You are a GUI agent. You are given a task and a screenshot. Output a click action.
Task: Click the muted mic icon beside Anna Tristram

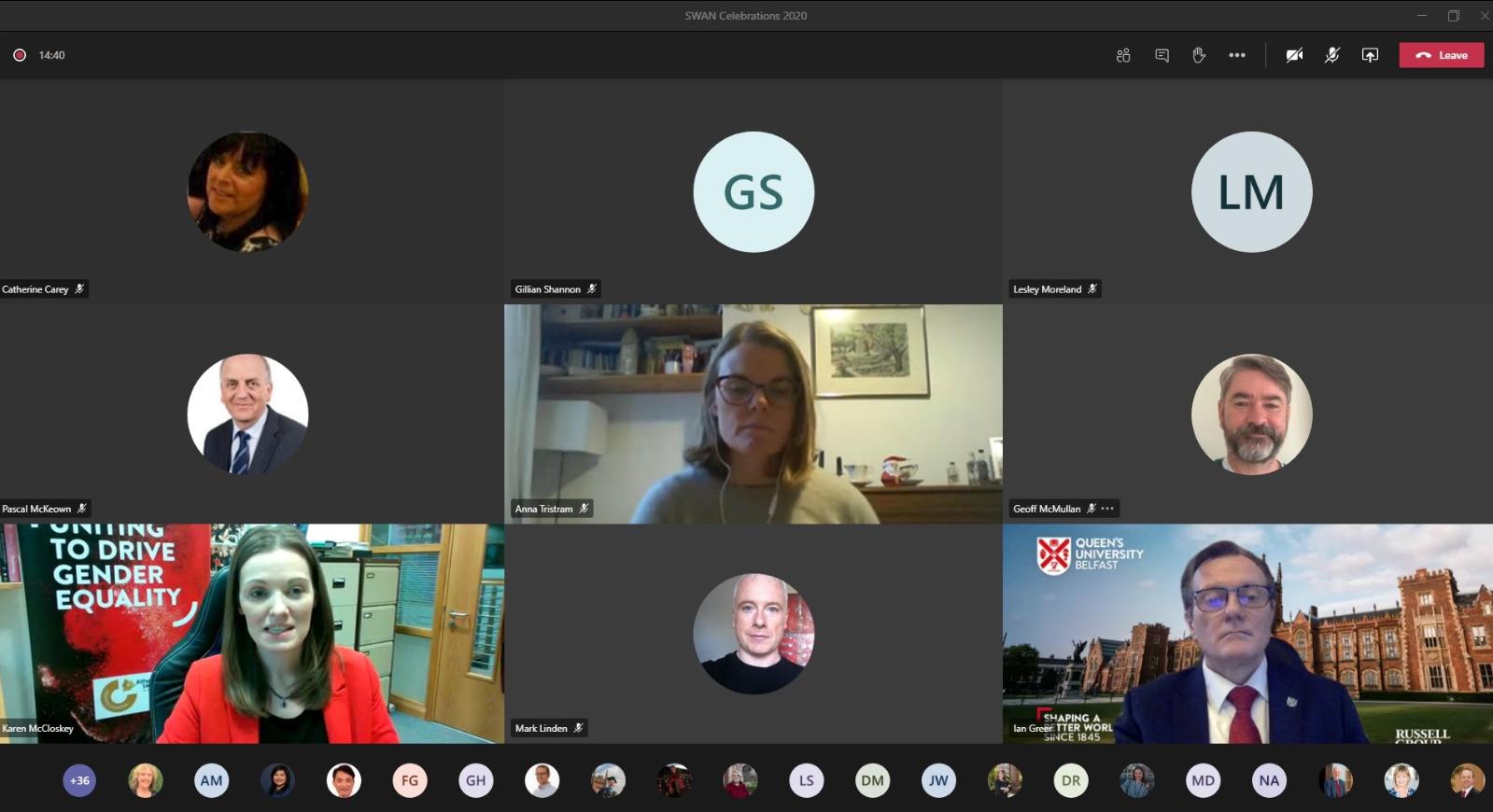tap(584, 509)
